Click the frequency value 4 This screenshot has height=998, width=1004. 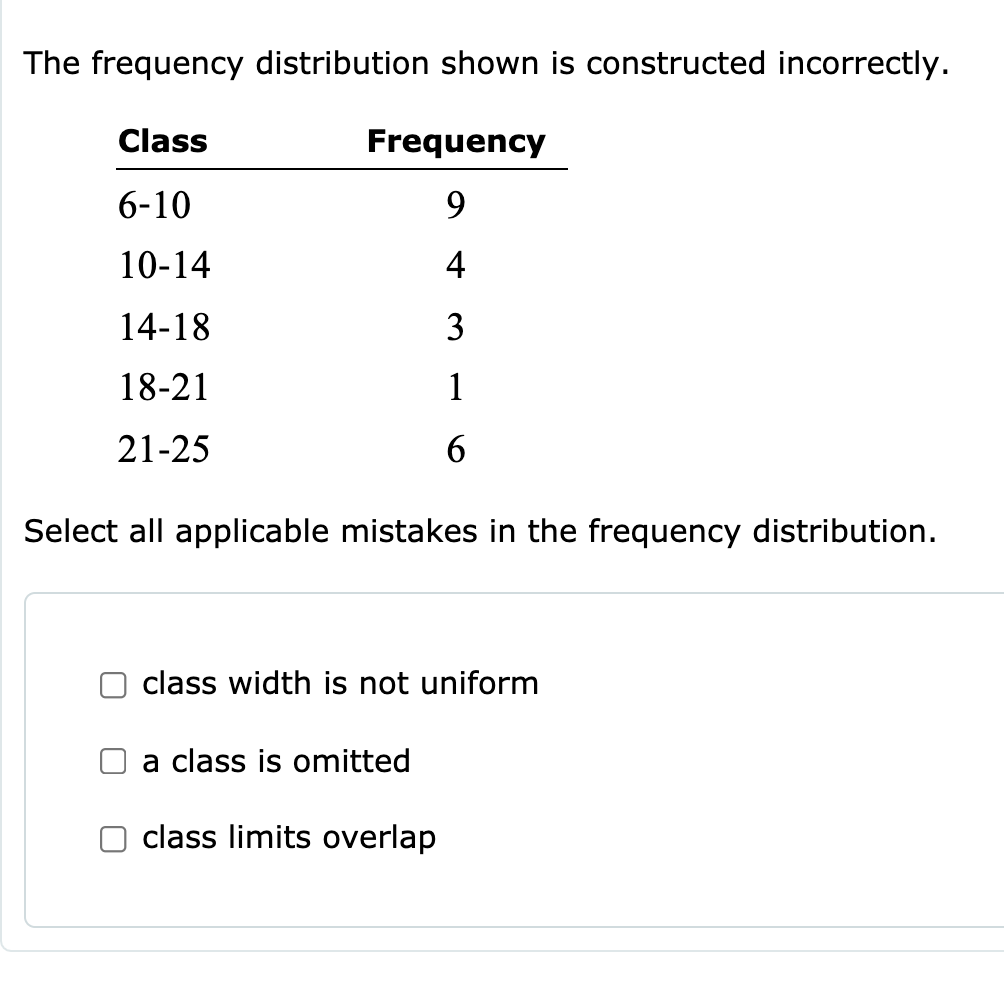pyautogui.click(x=456, y=266)
